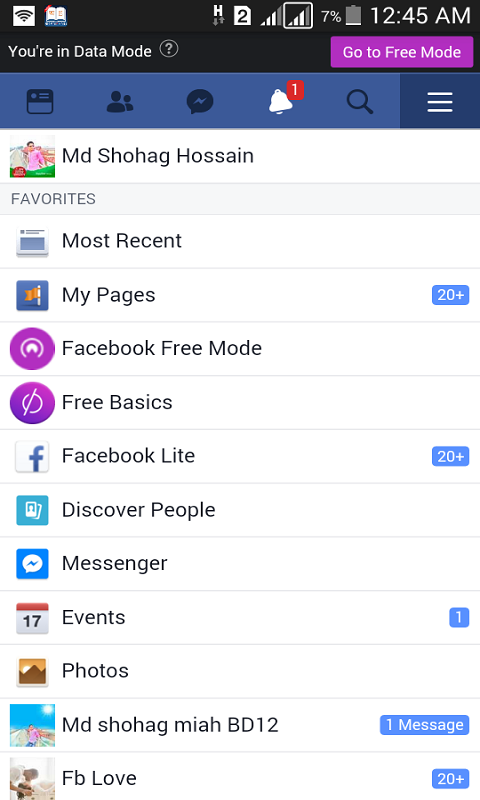
Task: Tap the Messenger list item icon
Action: click(x=32, y=564)
